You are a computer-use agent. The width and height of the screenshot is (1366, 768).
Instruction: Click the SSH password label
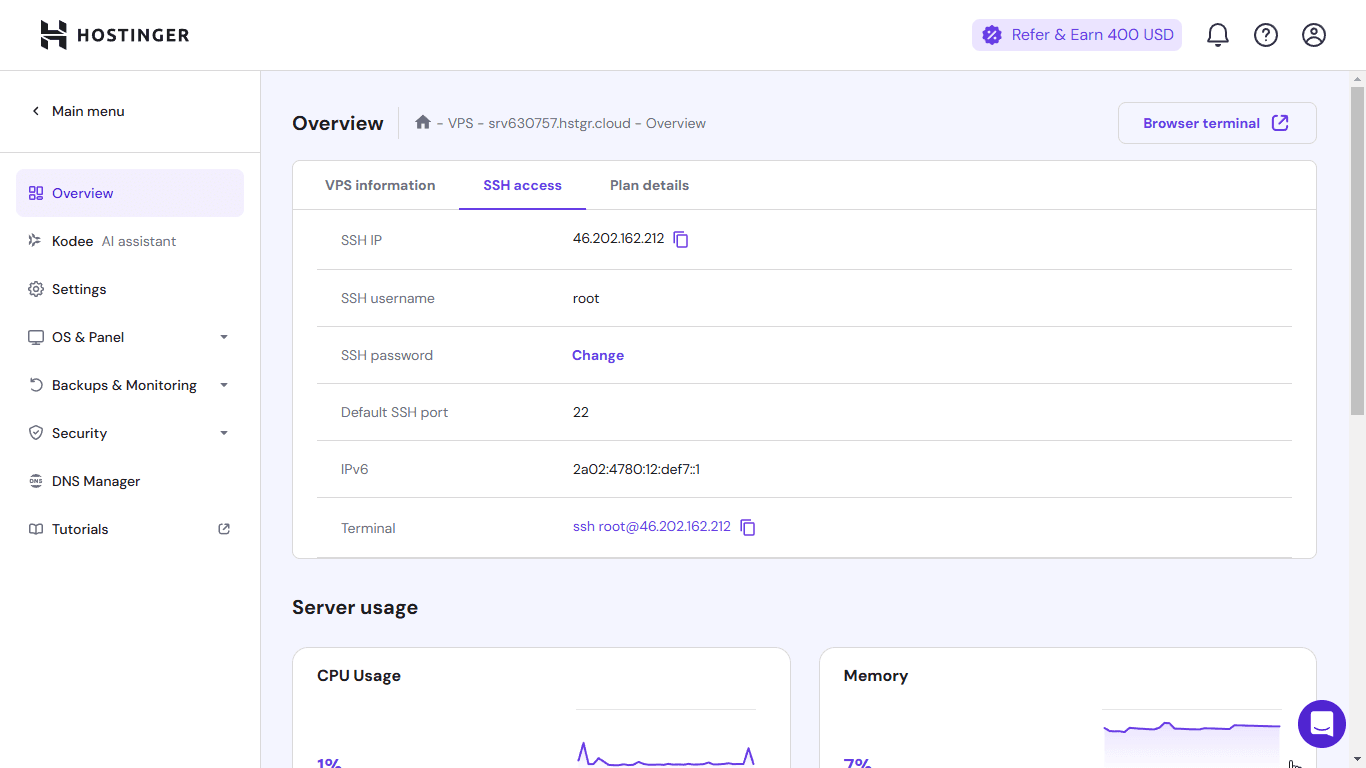[x=387, y=355]
